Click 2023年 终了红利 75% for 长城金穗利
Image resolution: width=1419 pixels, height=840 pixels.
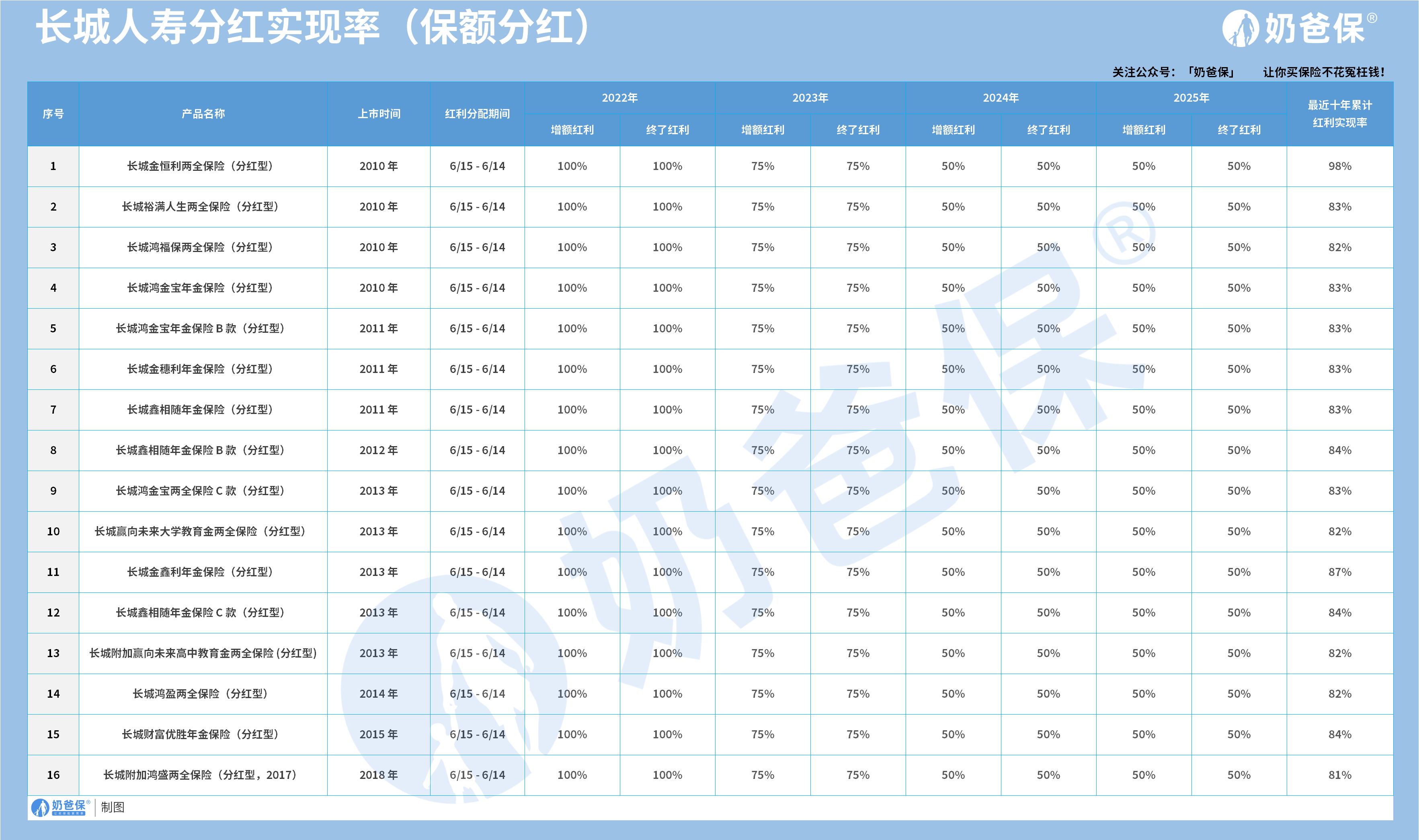point(858,369)
